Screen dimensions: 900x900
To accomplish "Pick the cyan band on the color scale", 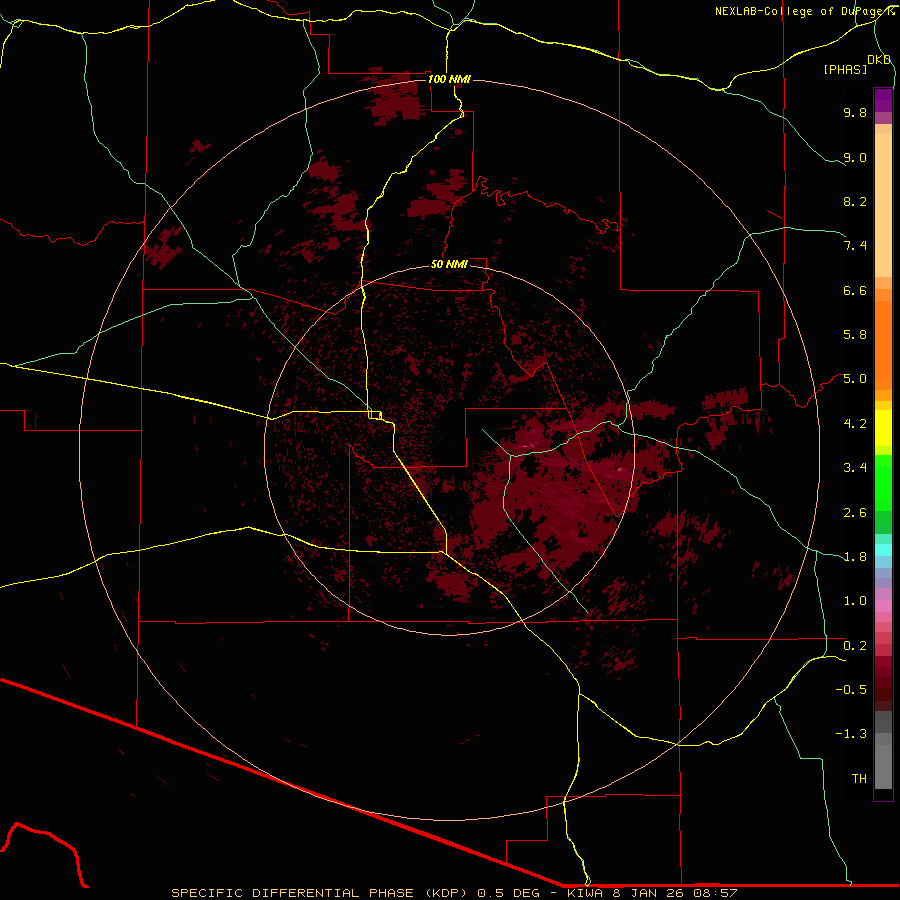I will click(883, 550).
